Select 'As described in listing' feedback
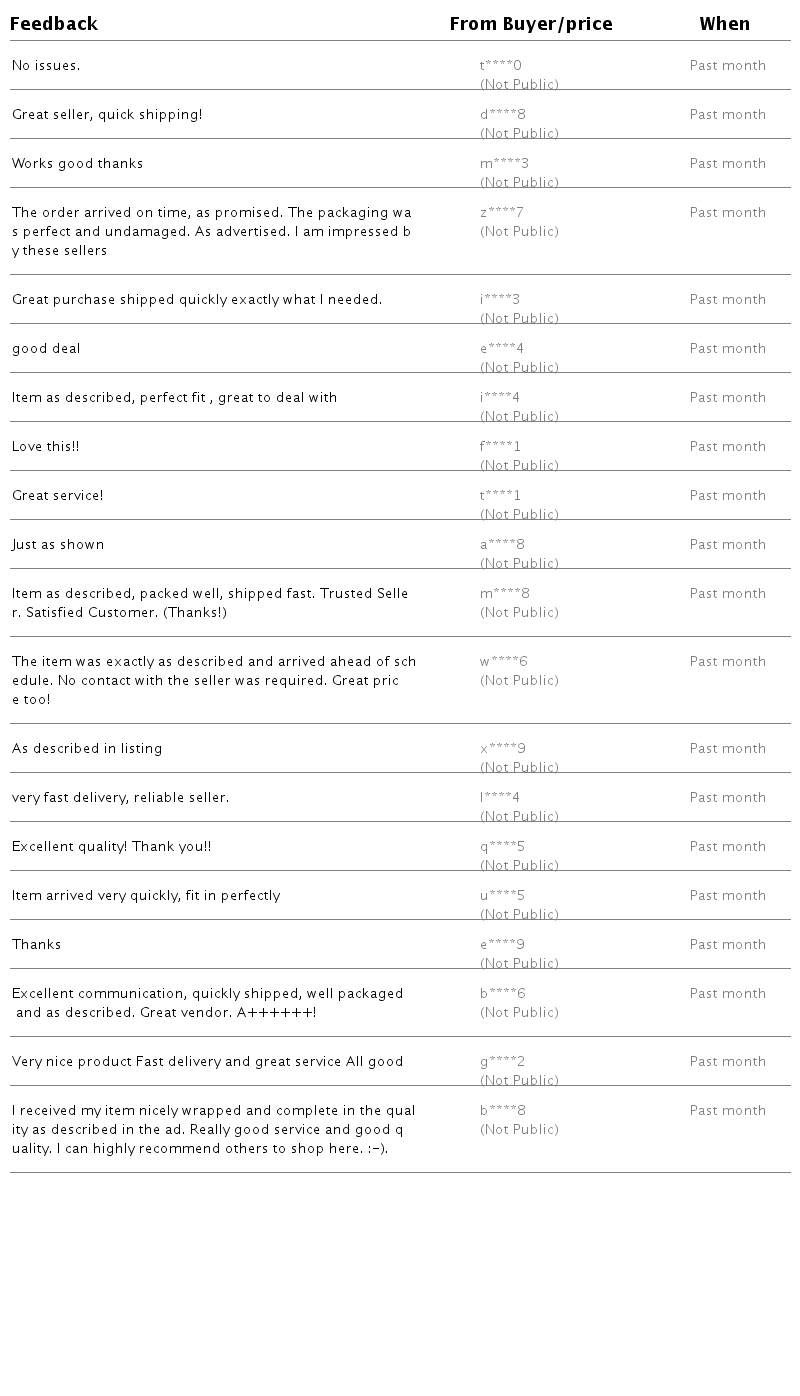The width and height of the screenshot is (800, 1396). 87,749
